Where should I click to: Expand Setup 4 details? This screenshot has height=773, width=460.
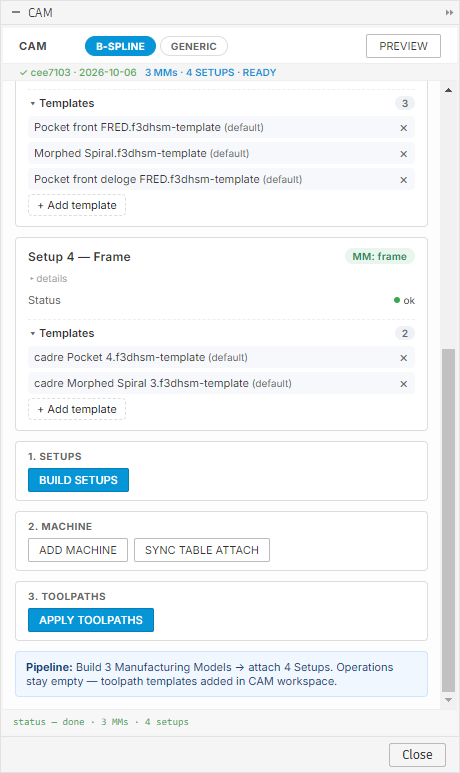click(x=48, y=279)
